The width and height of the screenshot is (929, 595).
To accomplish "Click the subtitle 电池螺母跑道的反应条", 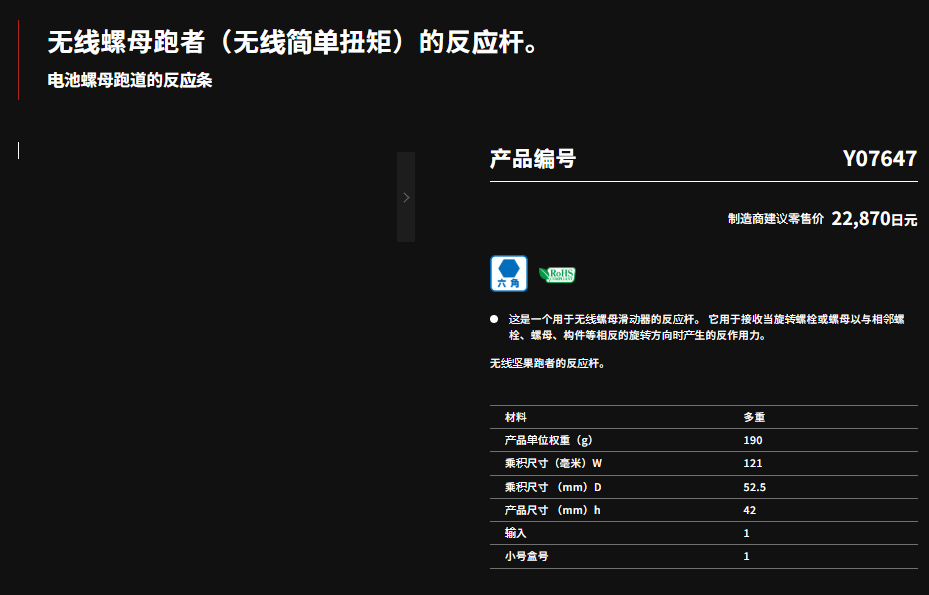I will coord(130,81).
